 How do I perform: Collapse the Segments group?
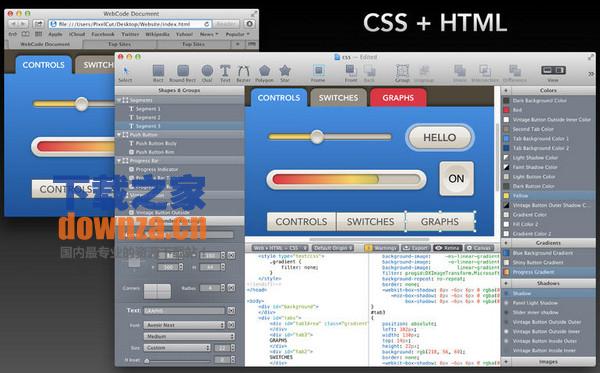click(119, 100)
